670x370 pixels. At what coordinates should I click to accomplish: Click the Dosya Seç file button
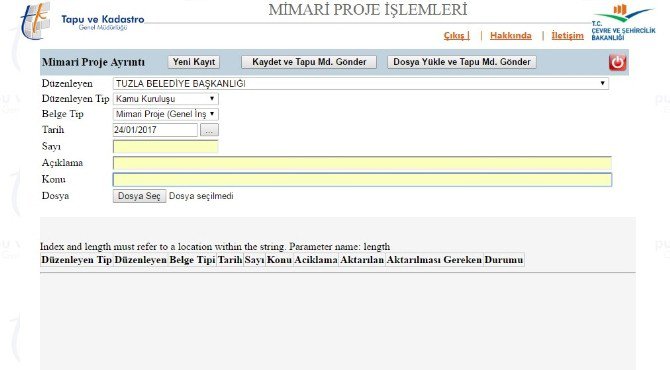[139, 196]
